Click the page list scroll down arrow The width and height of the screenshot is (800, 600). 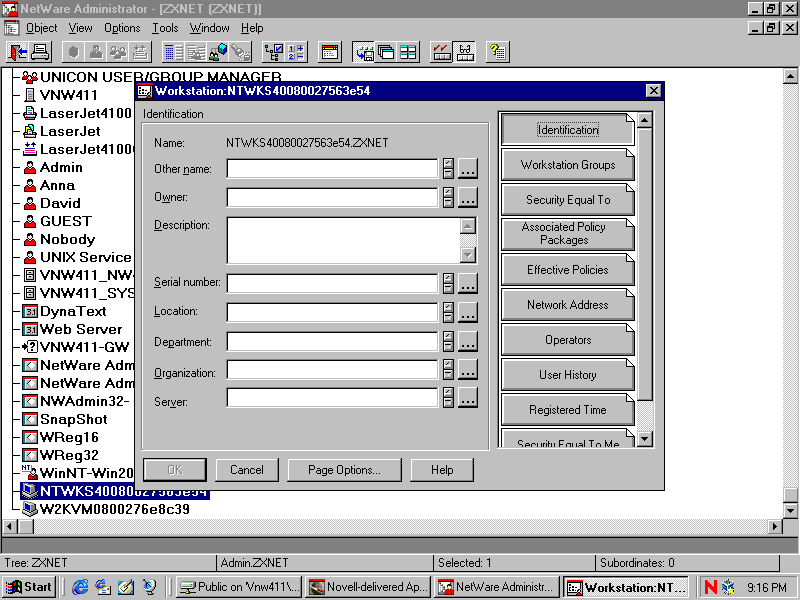(645, 438)
